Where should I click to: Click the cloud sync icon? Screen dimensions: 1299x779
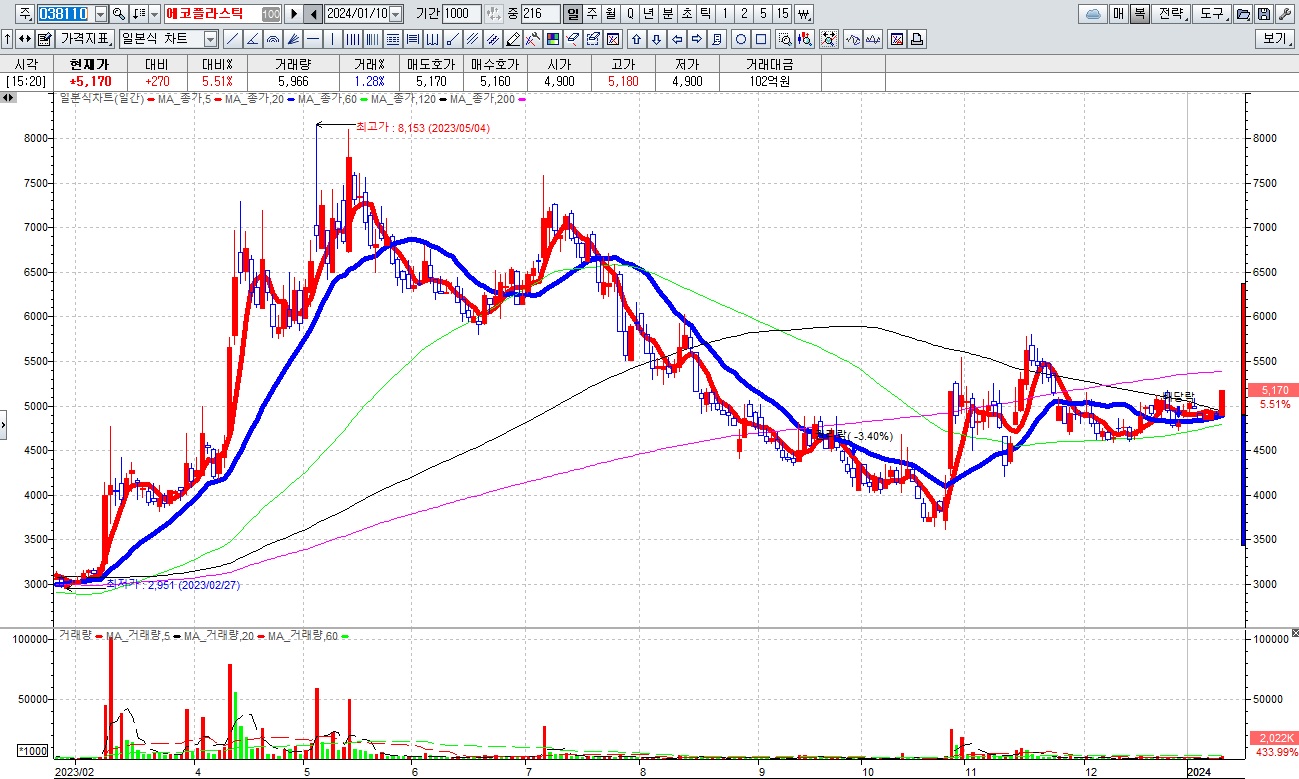pos(1092,14)
